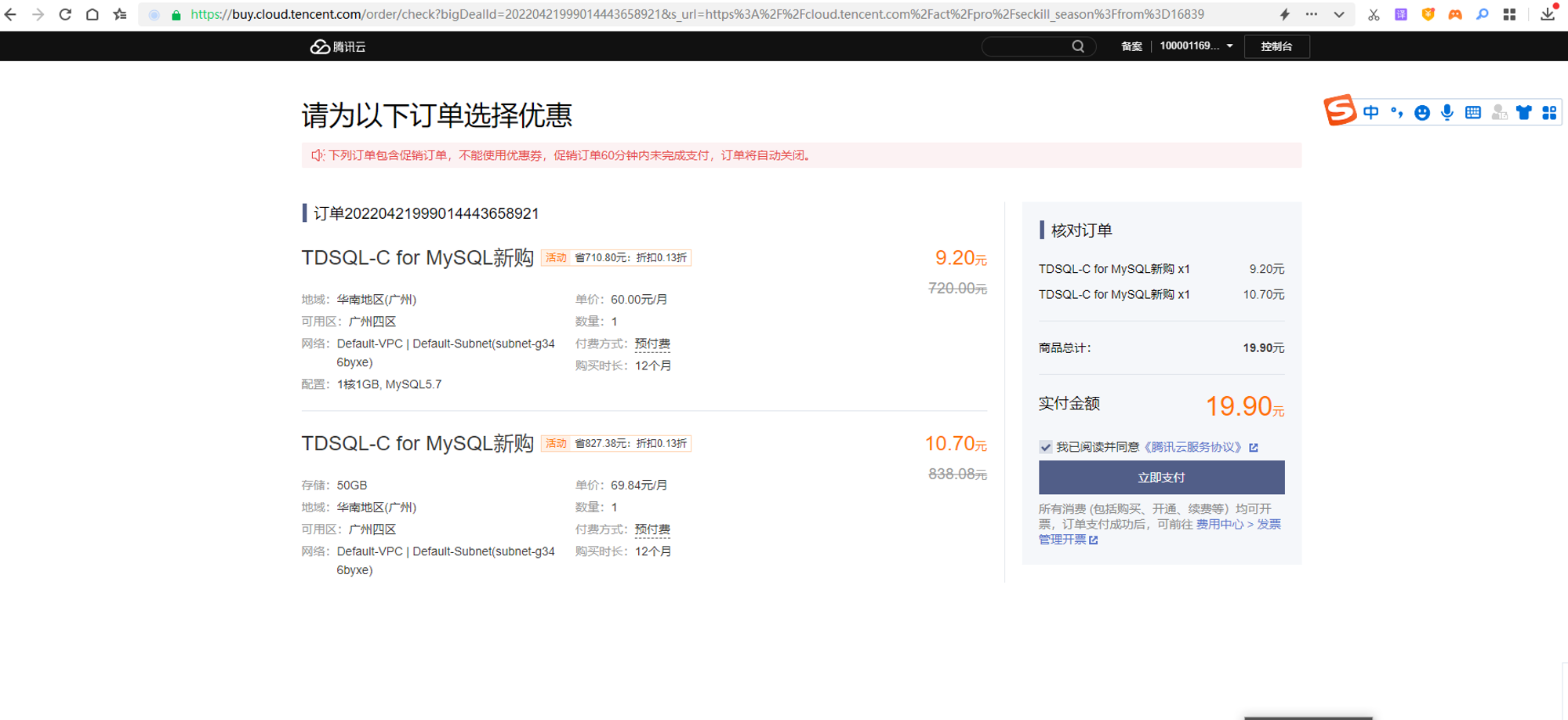The width and height of the screenshot is (1568, 720).
Task: Expand the address bar dropdown chevron
Action: tap(1339, 14)
